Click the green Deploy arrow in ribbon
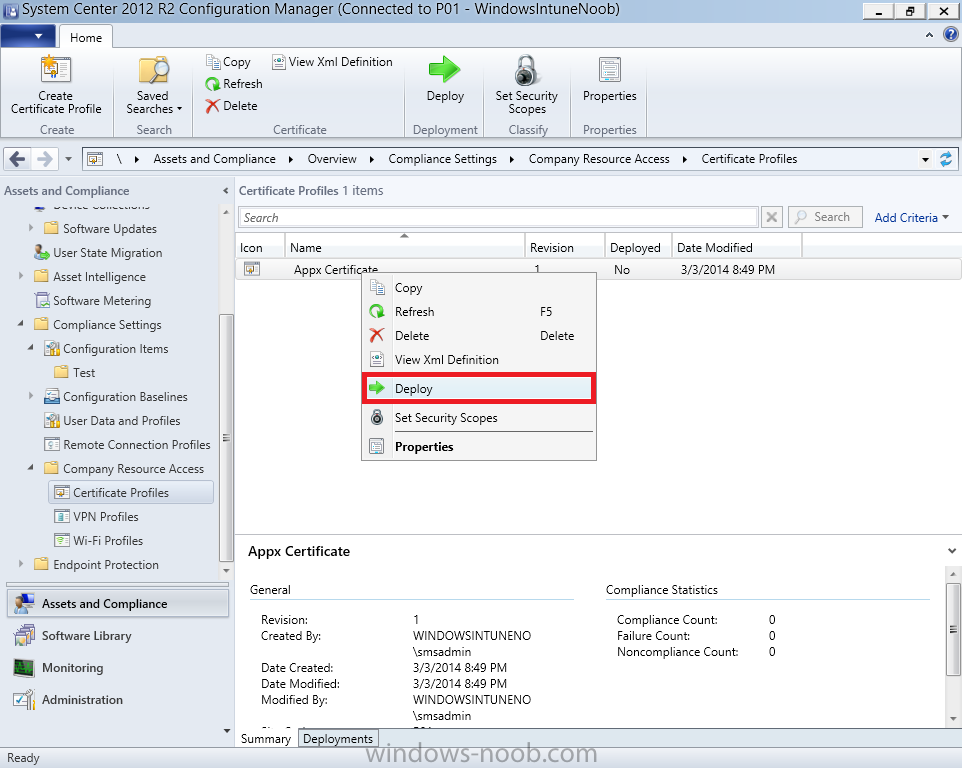The image size is (962, 768). (x=445, y=69)
